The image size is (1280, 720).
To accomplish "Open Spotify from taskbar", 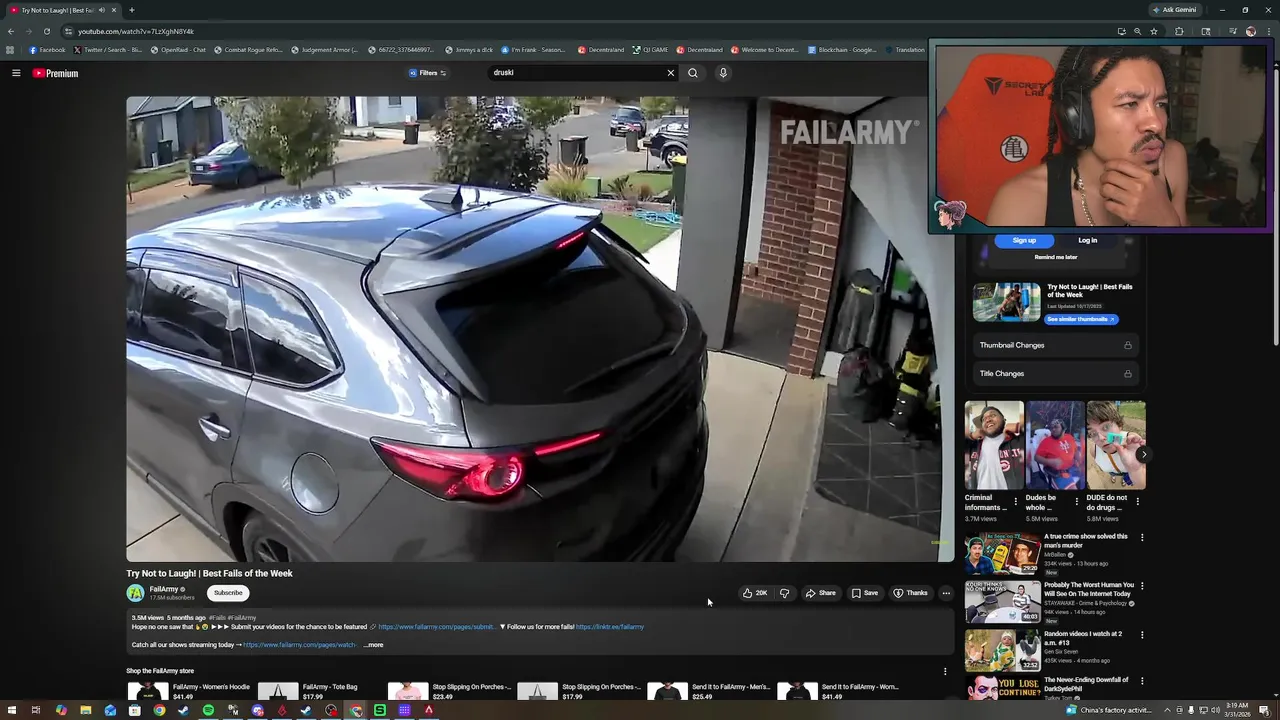I will [208, 710].
